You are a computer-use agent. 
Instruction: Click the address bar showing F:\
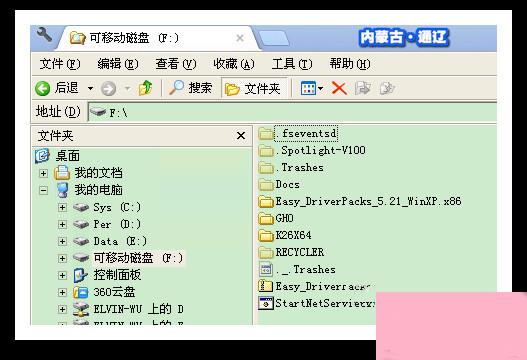pos(292,112)
